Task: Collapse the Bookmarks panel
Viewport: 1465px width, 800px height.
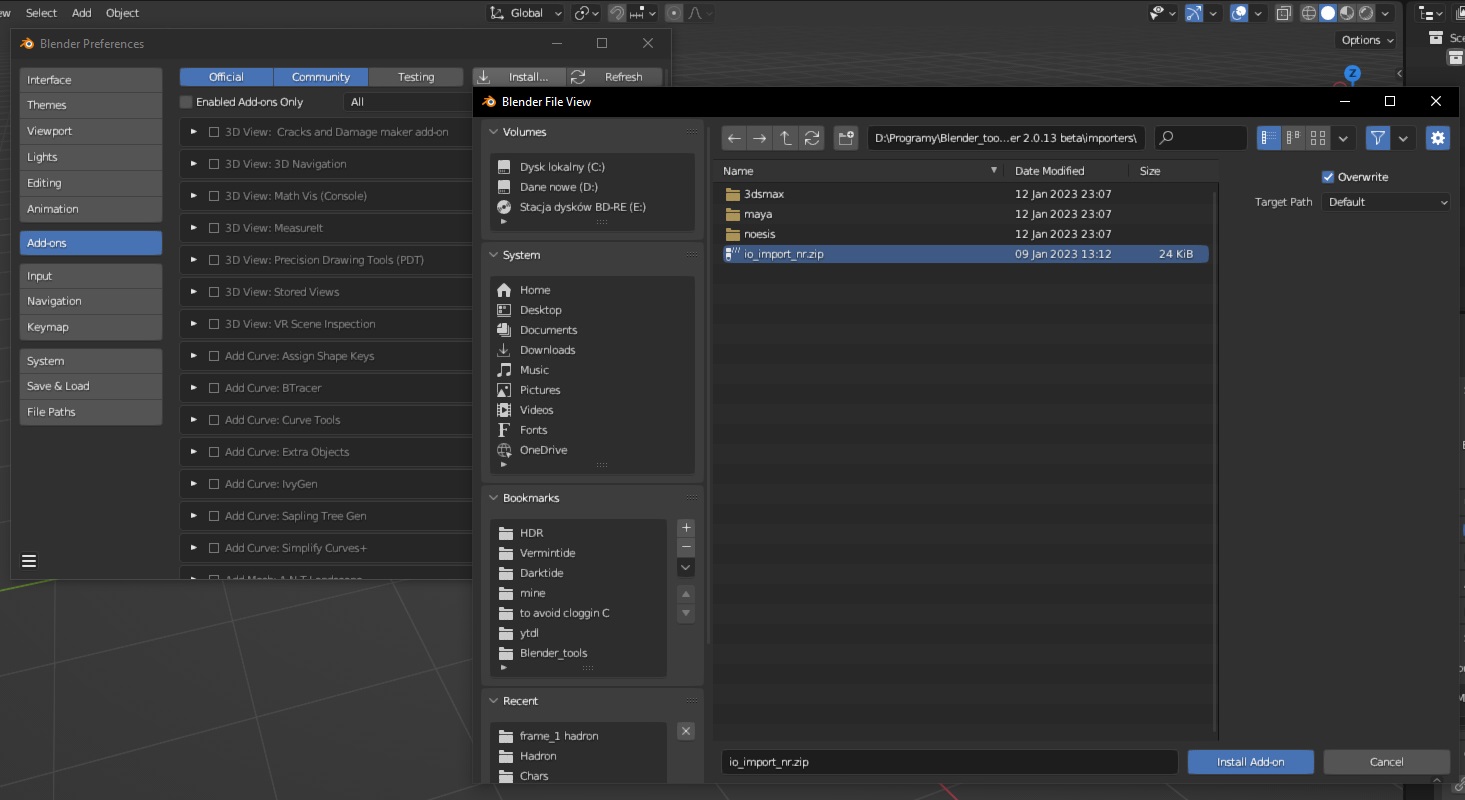Action: [x=493, y=498]
